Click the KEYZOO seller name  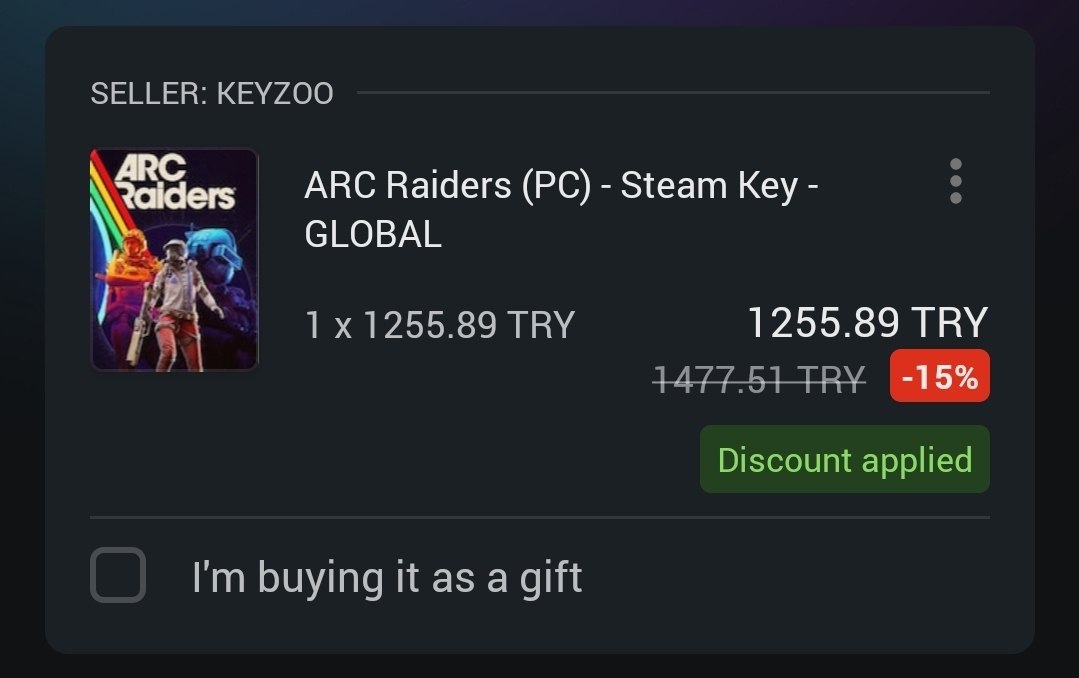275,94
